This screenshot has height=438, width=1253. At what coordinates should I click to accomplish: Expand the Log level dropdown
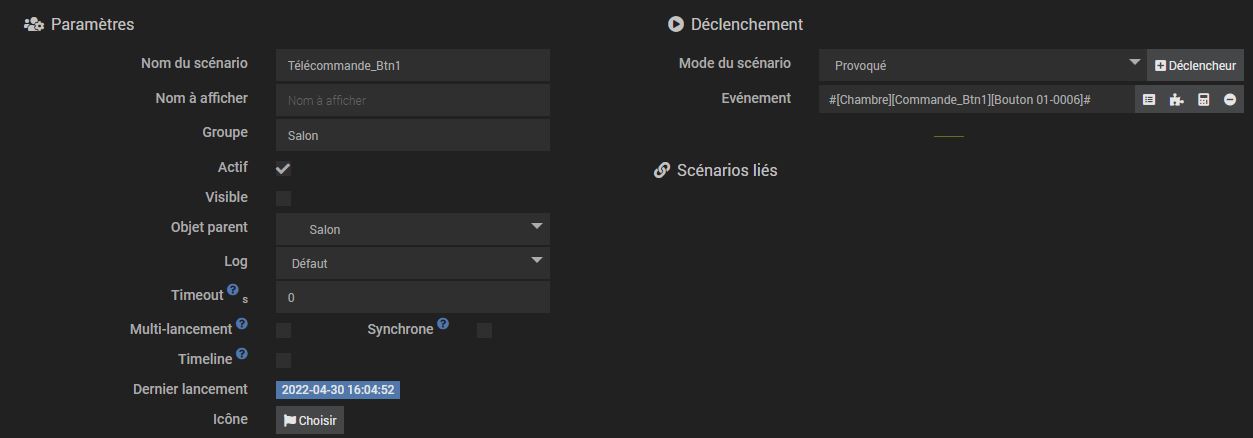pyautogui.click(x=413, y=263)
